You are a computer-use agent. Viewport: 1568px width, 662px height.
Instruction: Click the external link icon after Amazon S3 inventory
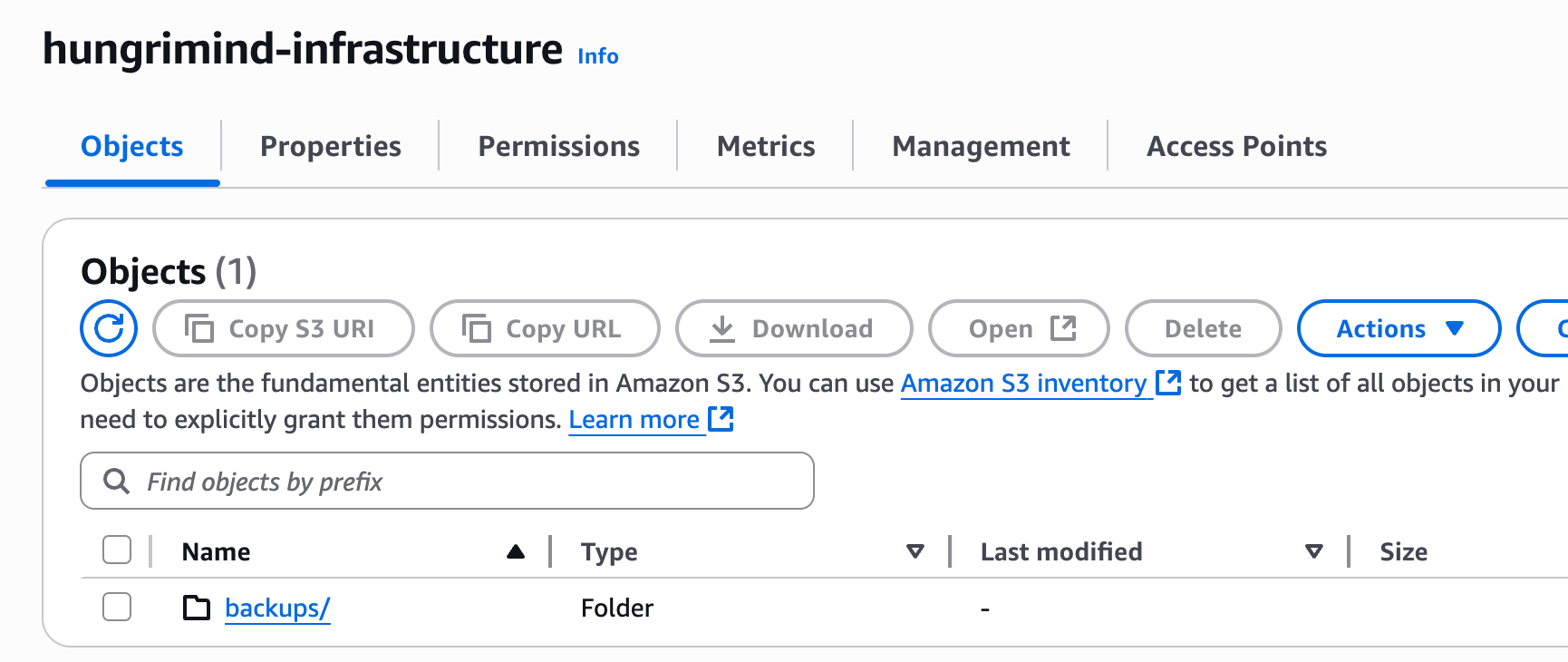[1168, 384]
